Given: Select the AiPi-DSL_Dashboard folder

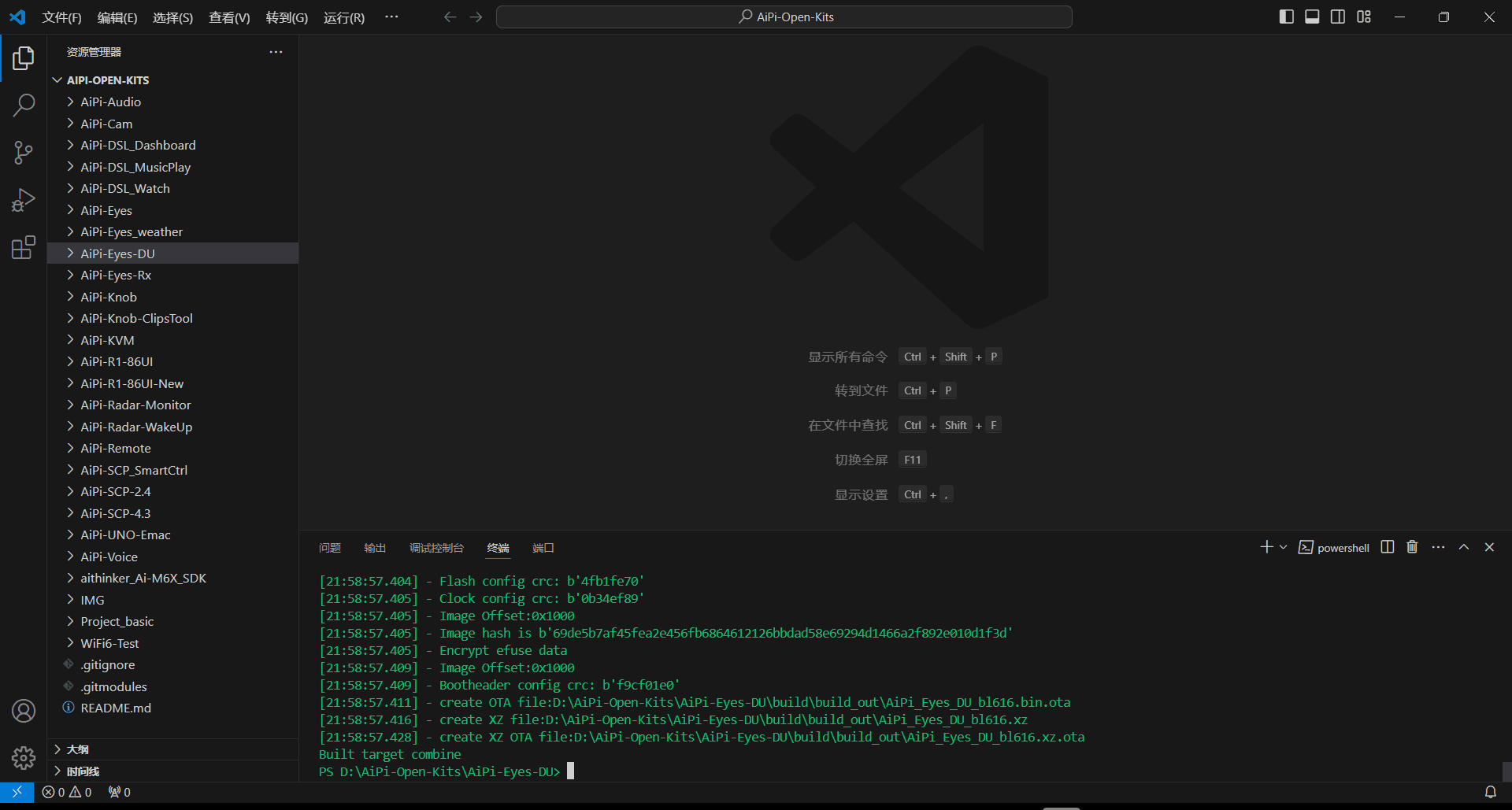Looking at the screenshot, I should pos(173,145).
